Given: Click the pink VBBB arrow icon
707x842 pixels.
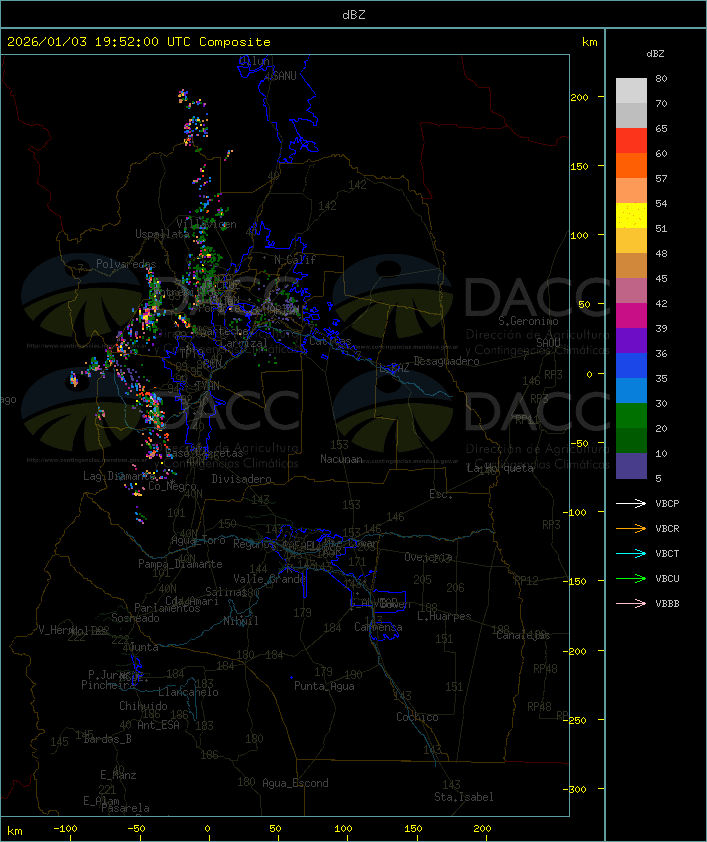Looking at the screenshot, I should [x=631, y=604].
